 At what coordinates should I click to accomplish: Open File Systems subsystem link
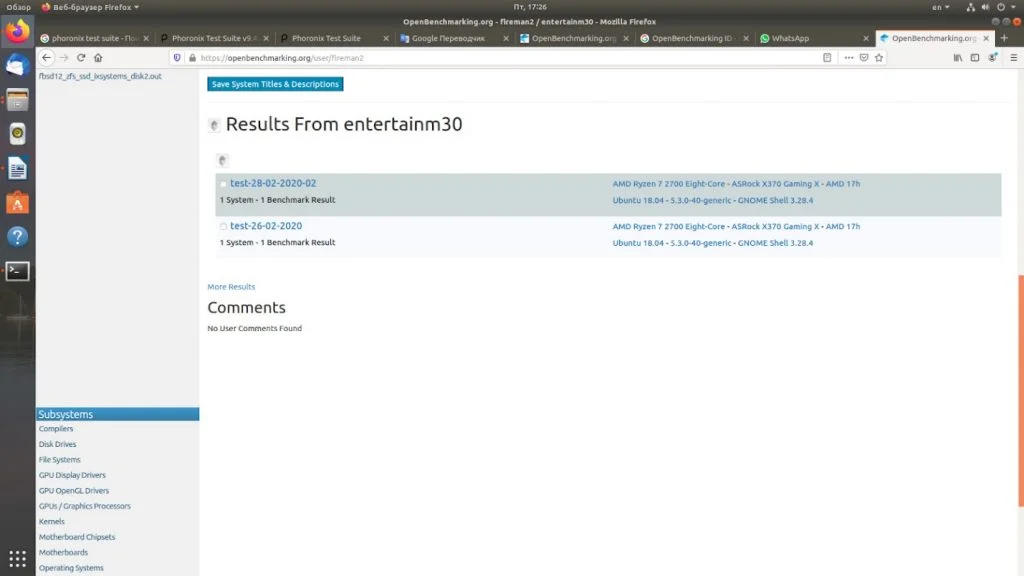[x=59, y=460]
